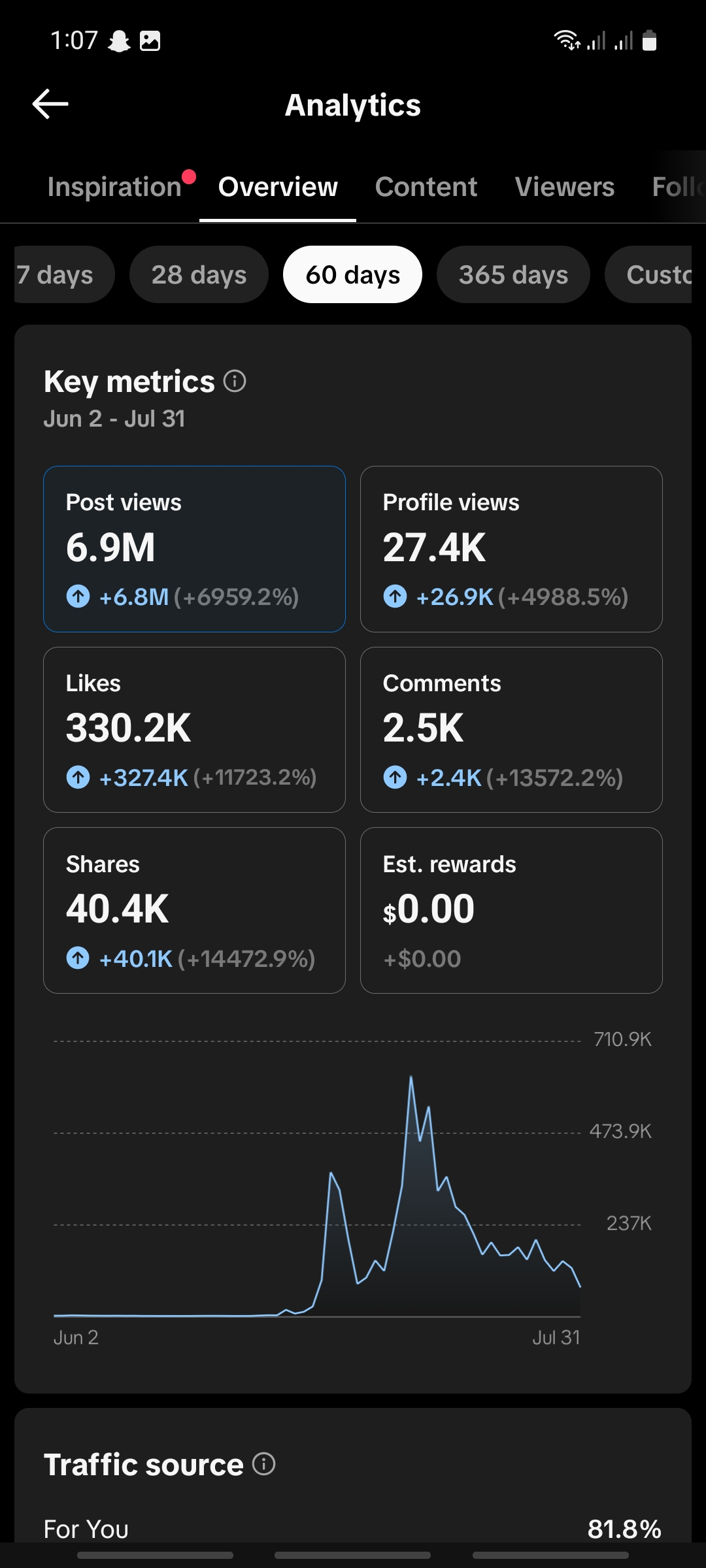Open the Custom date range chip
This screenshot has height=1568, width=706.
[648, 274]
